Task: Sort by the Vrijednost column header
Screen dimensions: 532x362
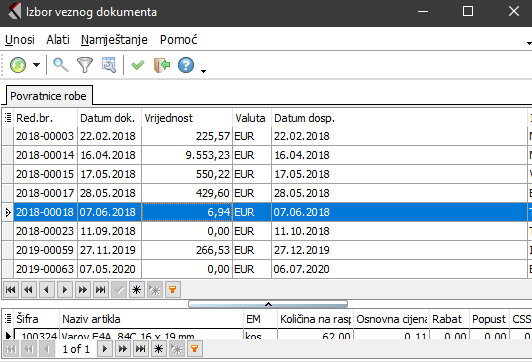Action: click(x=187, y=118)
